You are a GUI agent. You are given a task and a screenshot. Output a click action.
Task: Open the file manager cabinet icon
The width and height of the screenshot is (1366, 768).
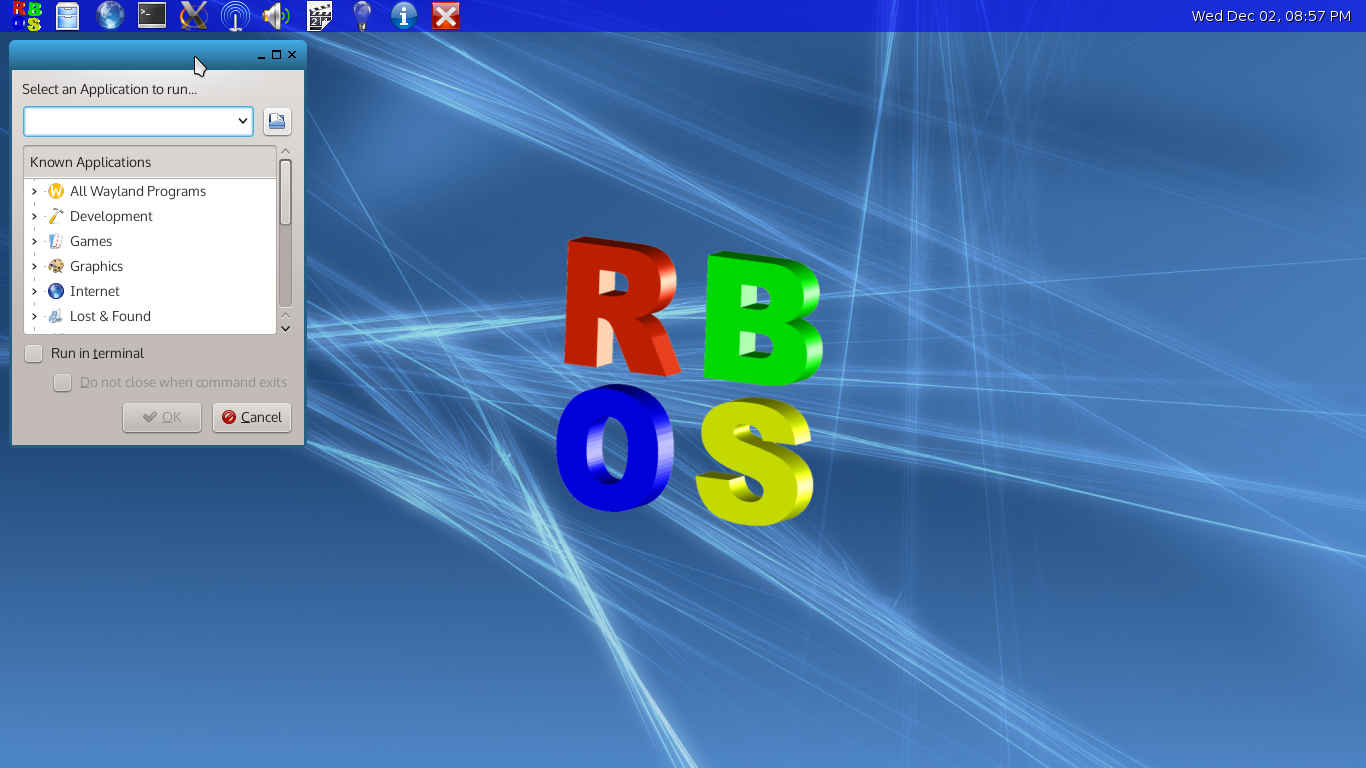pyautogui.click(x=67, y=16)
